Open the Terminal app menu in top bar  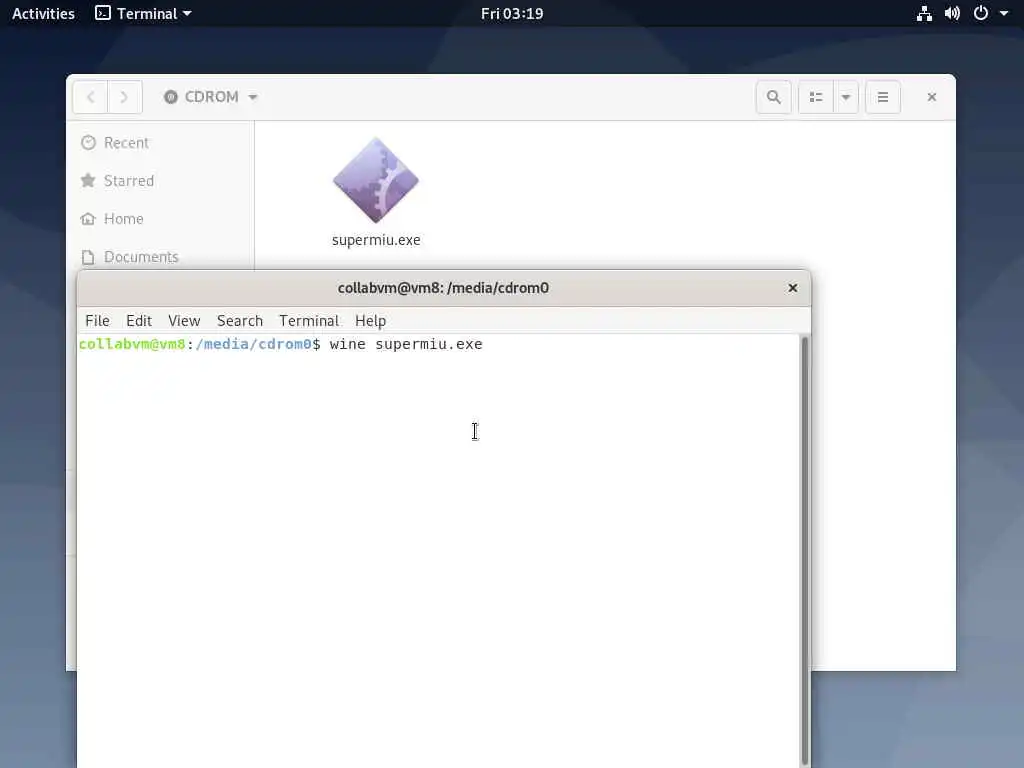click(x=143, y=13)
